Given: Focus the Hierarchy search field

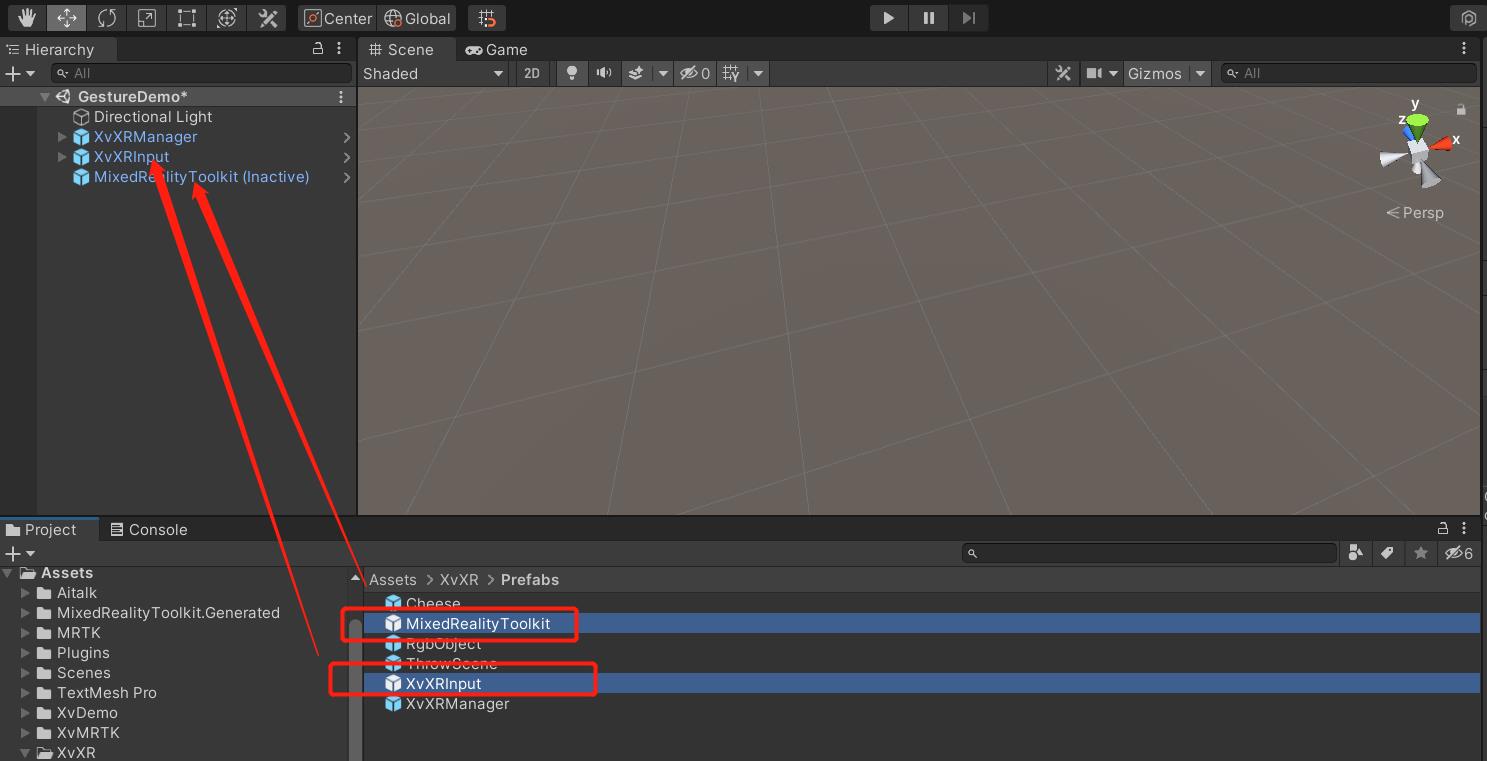Looking at the screenshot, I should [201, 73].
